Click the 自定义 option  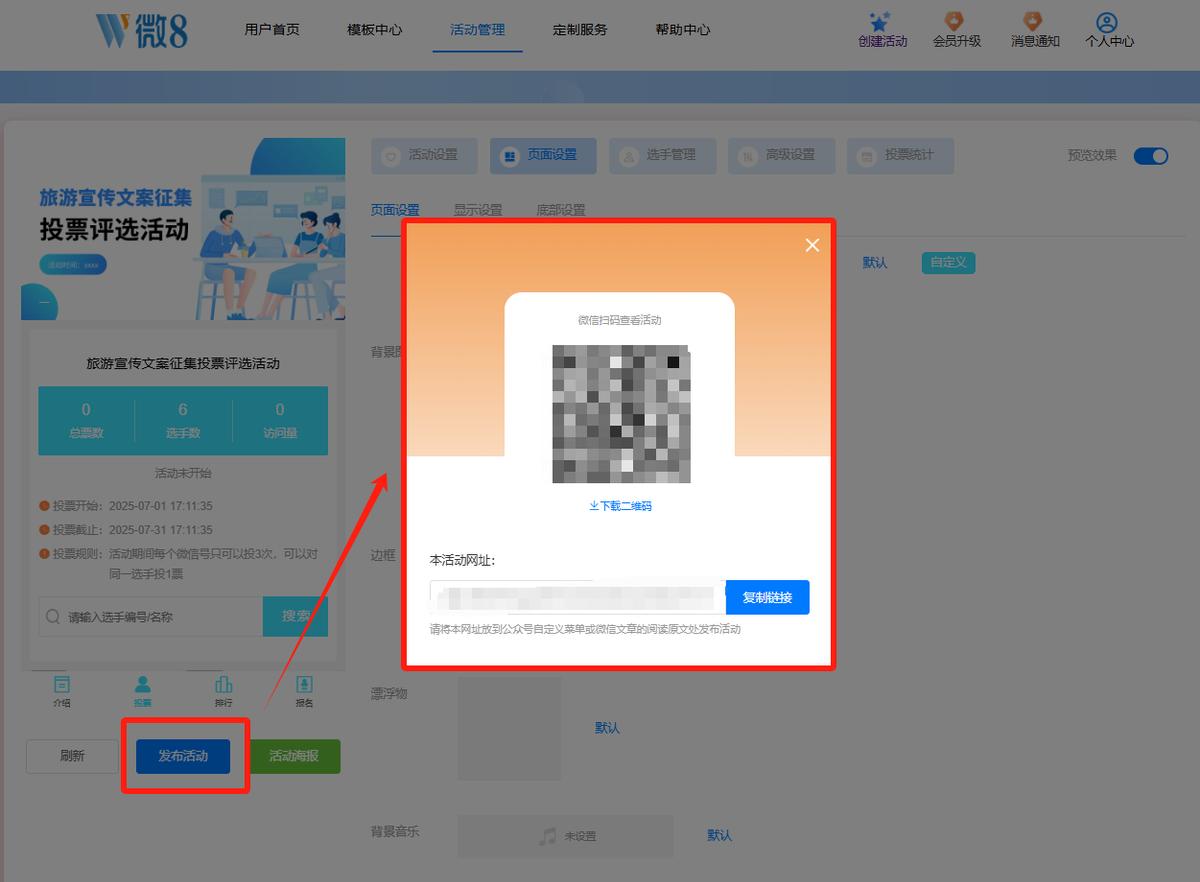click(x=948, y=262)
